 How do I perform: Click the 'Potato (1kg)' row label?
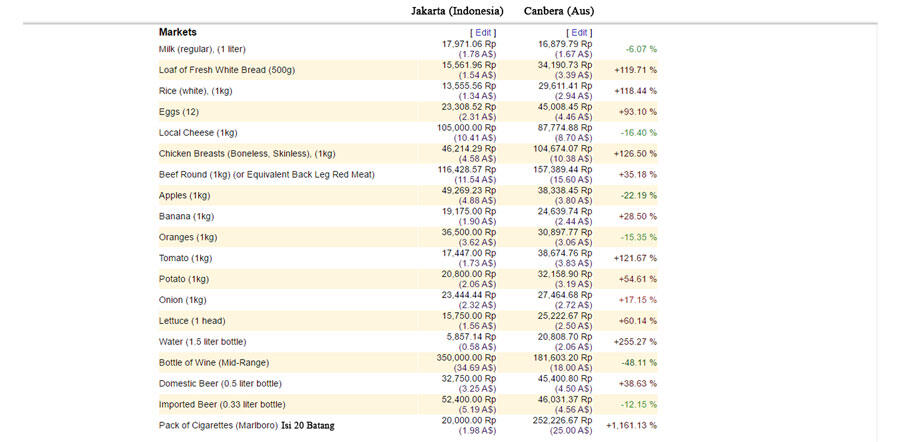[x=184, y=279]
